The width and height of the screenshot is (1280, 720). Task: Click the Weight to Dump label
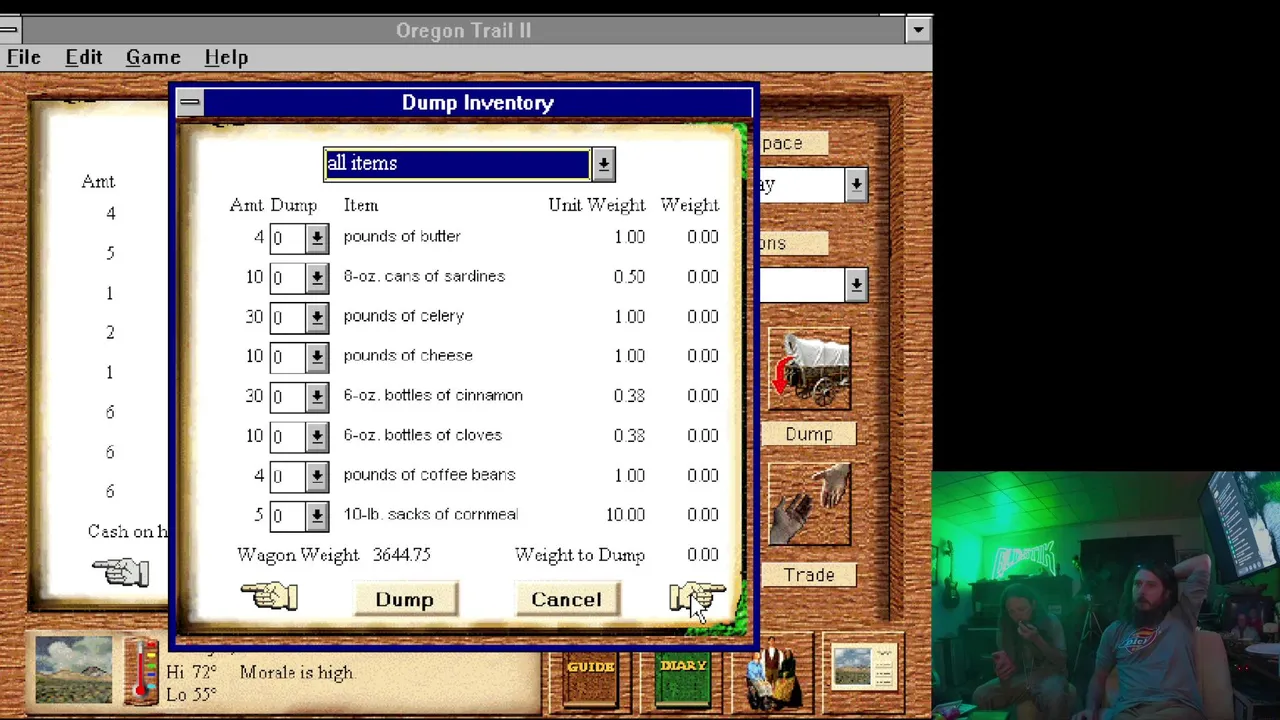click(580, 555)
